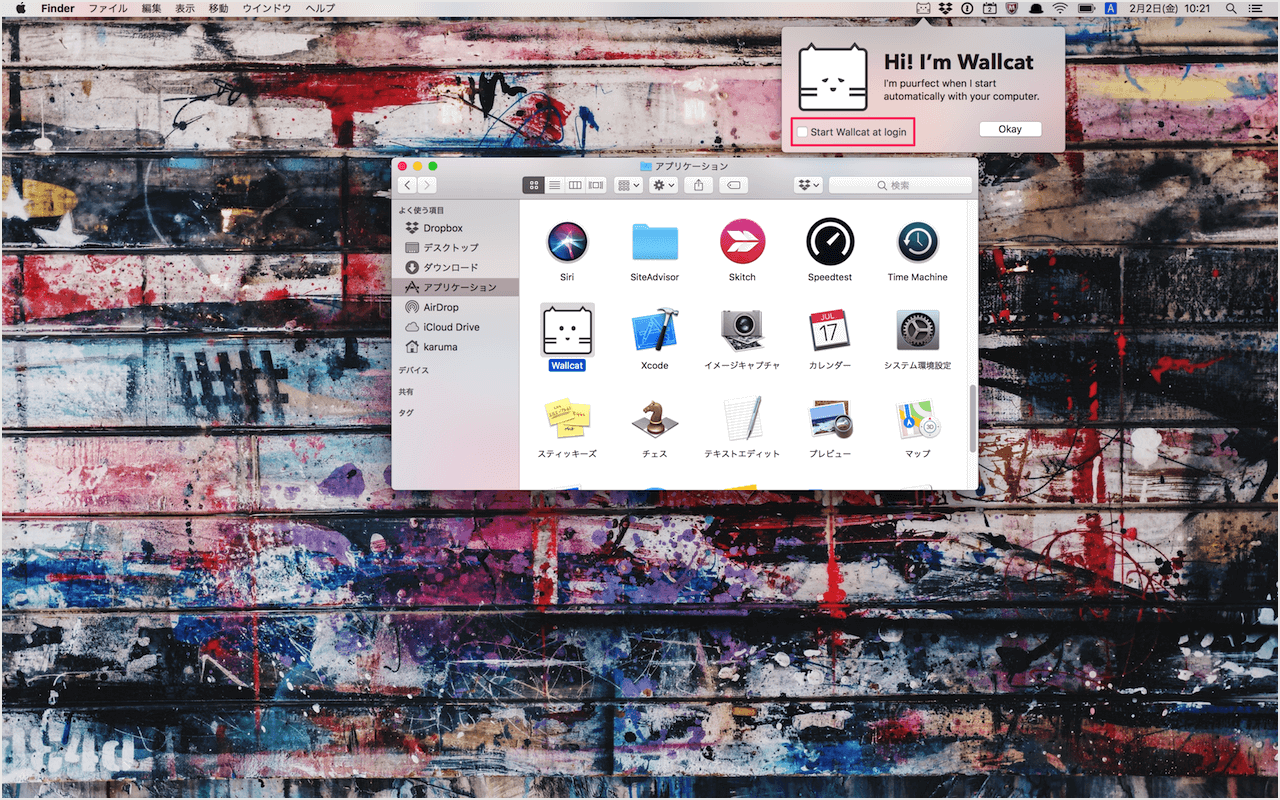Click the Finder 検索 search field
The height and width of the screenshot is (800, 1280).
[900, 185]
